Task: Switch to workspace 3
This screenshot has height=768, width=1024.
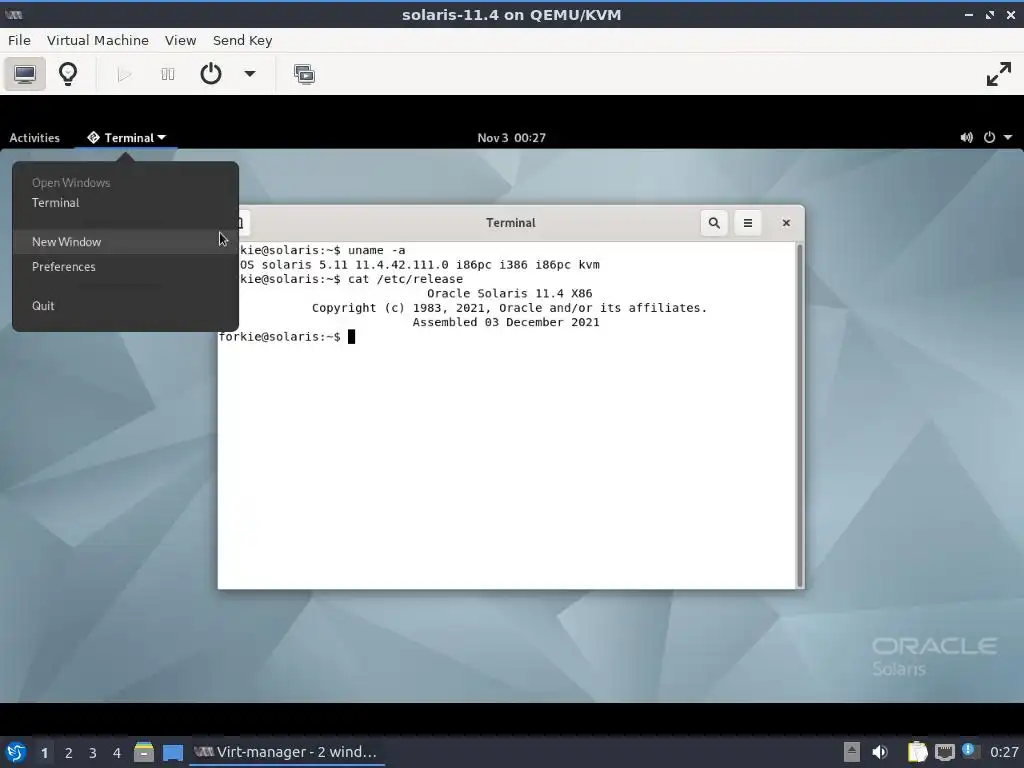Action: pos(93,753)
